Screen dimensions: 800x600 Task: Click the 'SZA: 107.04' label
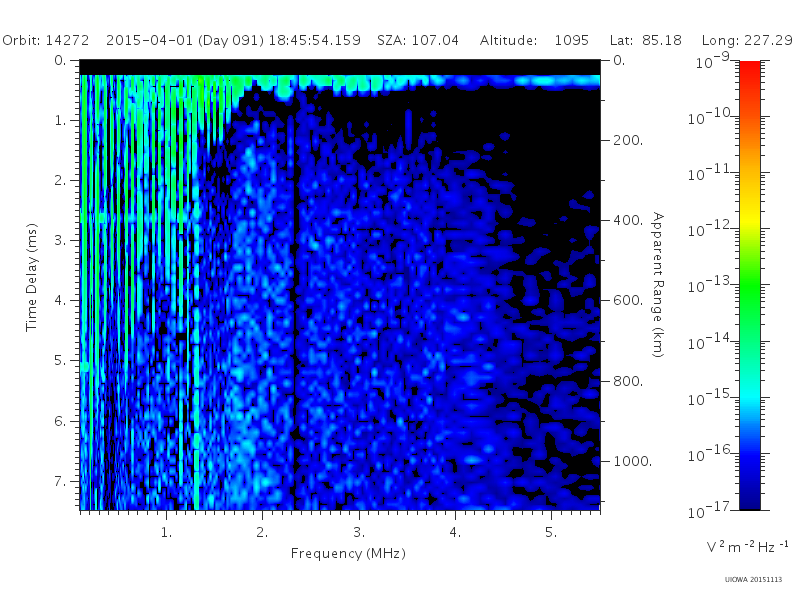click(x=418, y=40)
